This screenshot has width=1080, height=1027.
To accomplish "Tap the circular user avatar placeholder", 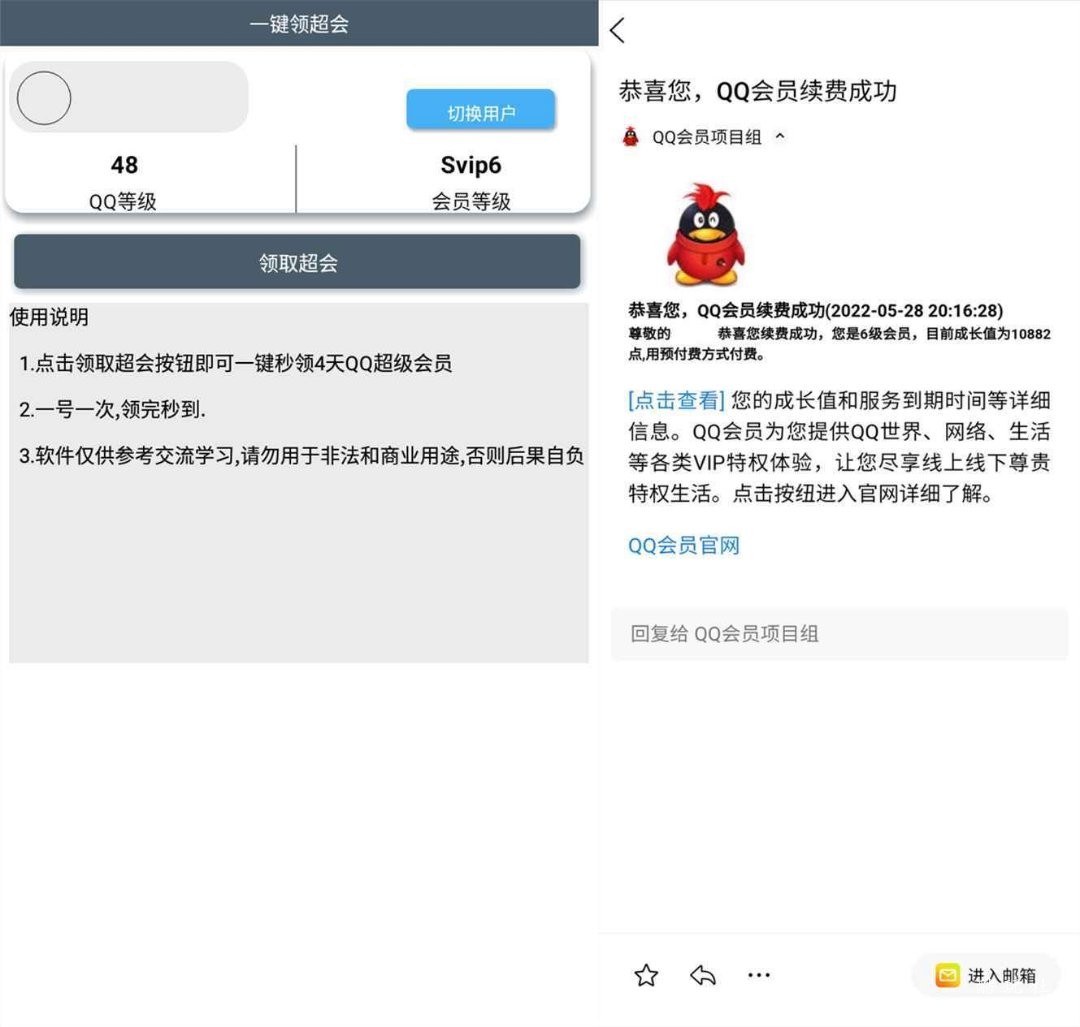I will [44, 98].
